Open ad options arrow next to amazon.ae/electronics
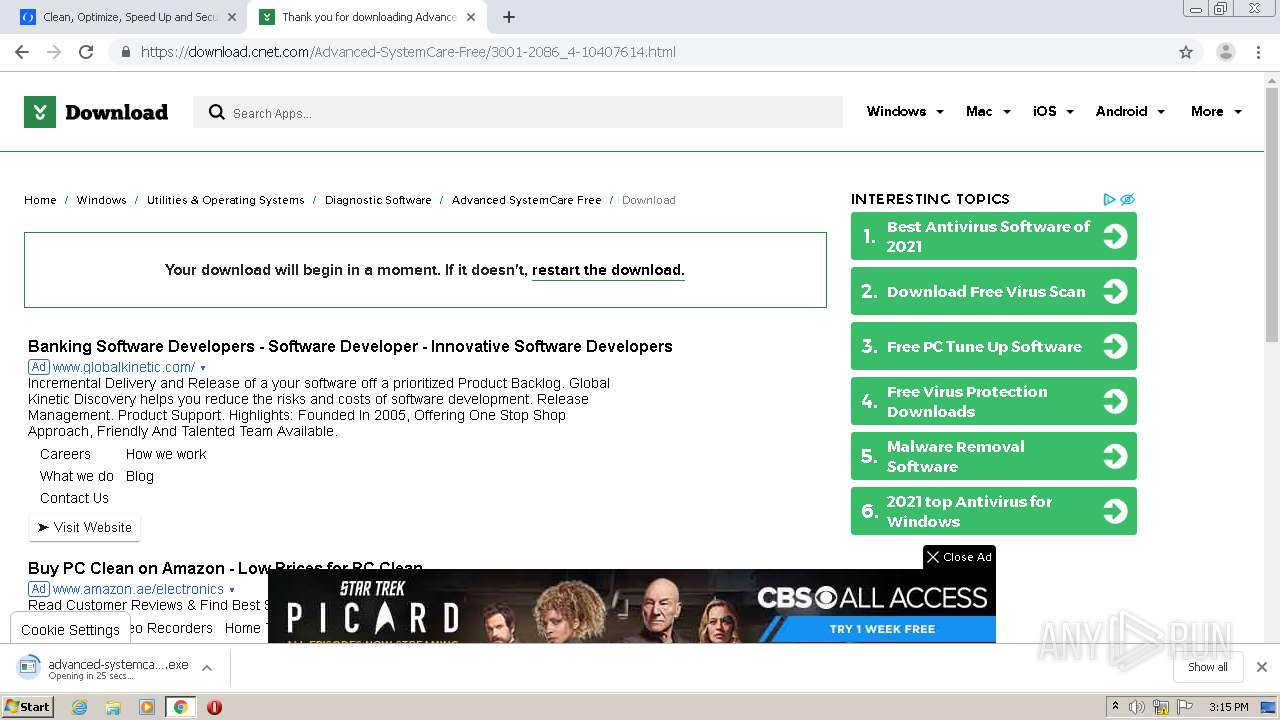The image size is (1280, 720). pyautogui.click(x=232, y=590)
